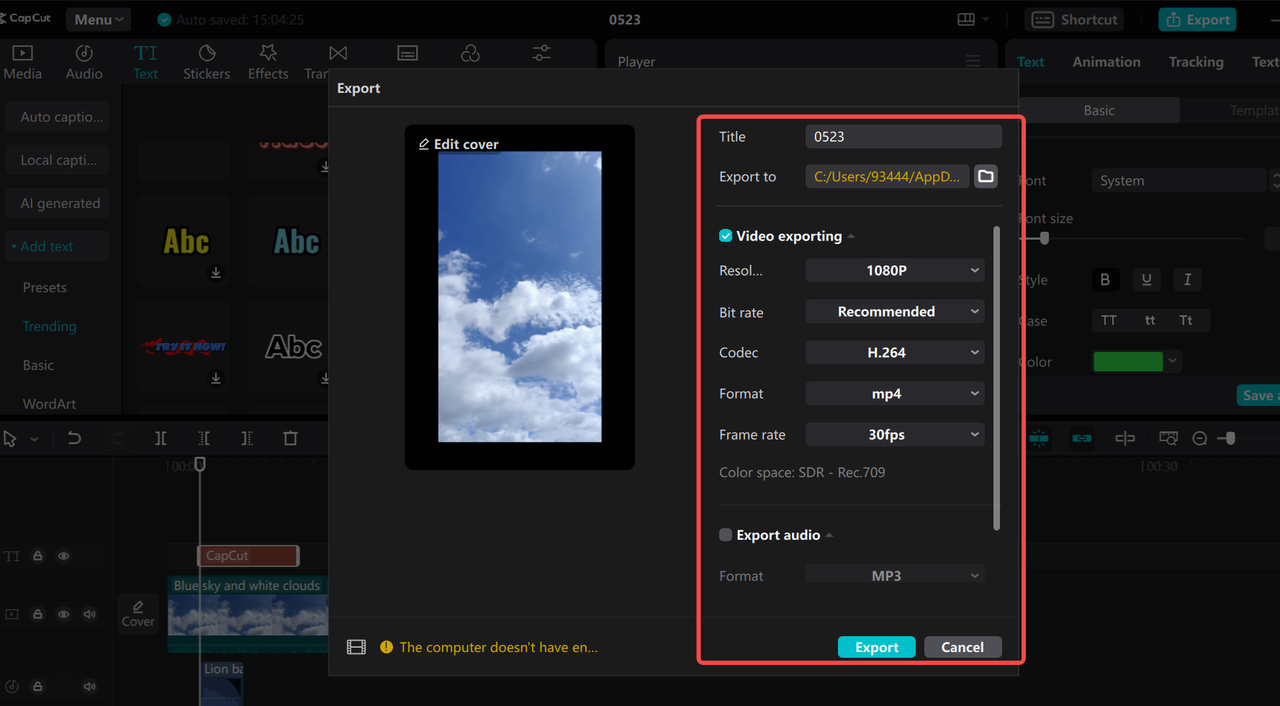Open the Frame rate 30fps dropdown
This screenshot has height=706, width=1280.
(895, 434)
